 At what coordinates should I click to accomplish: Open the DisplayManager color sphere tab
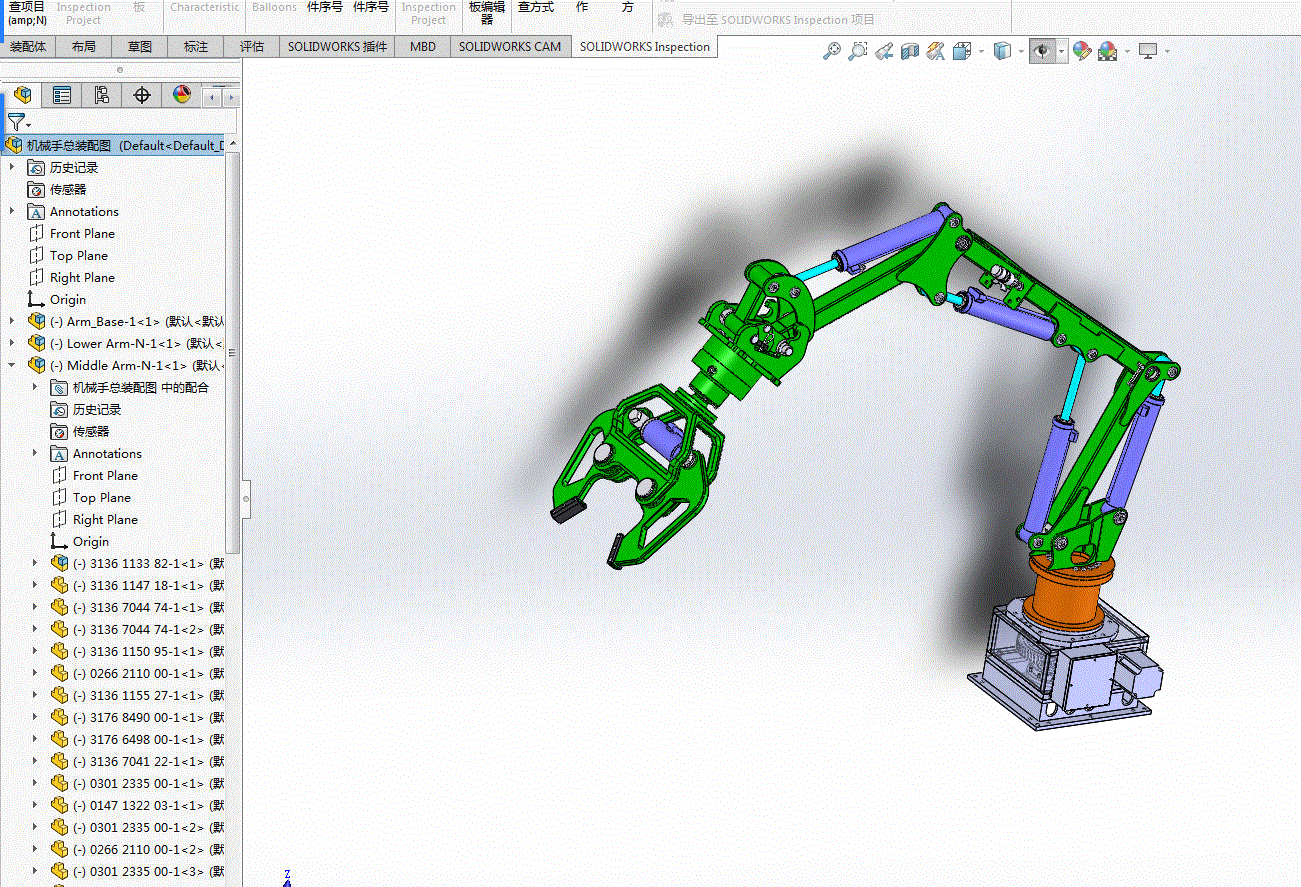click(x=181, y=95)
